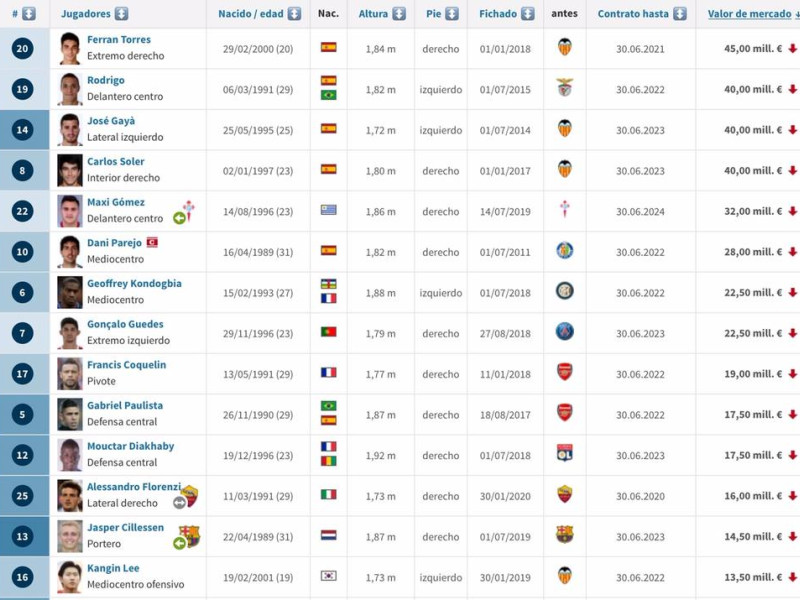This screenshot has width=800, height=600.
Task: Open Geoffrey Kondogbia's name link
Action: coord(134,284)
